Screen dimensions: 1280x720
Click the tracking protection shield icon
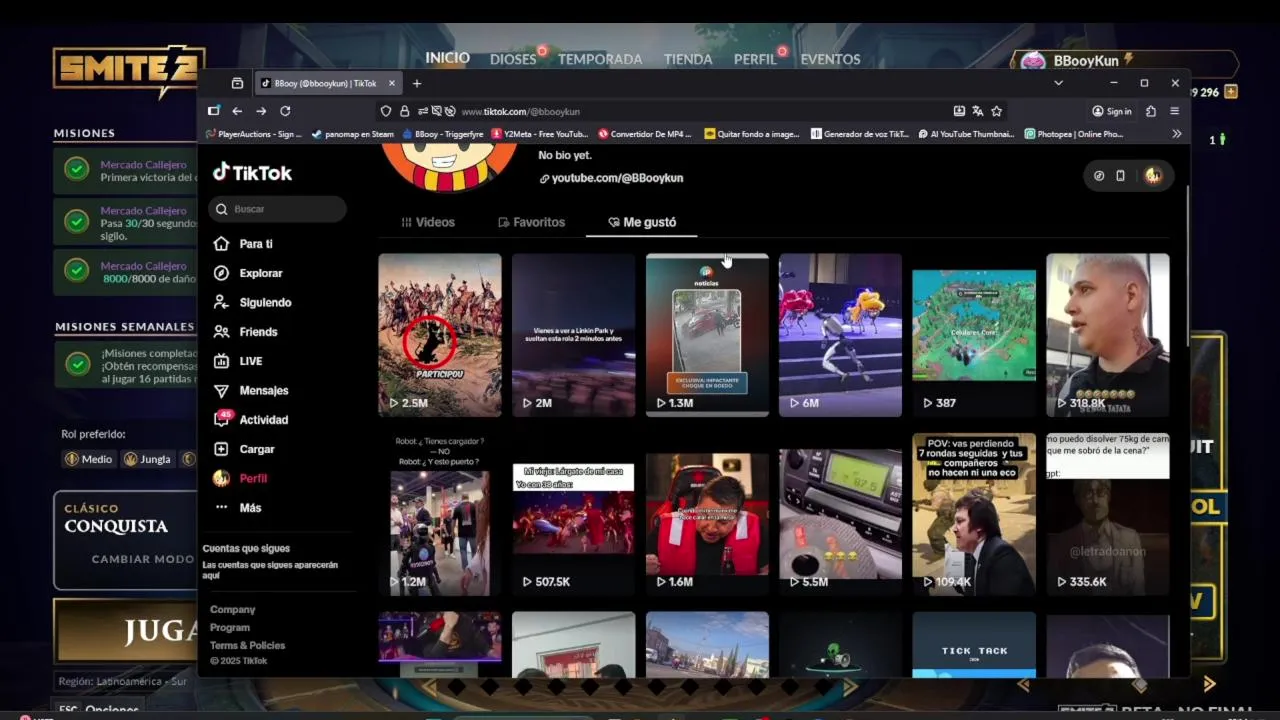tap(386, 111)
